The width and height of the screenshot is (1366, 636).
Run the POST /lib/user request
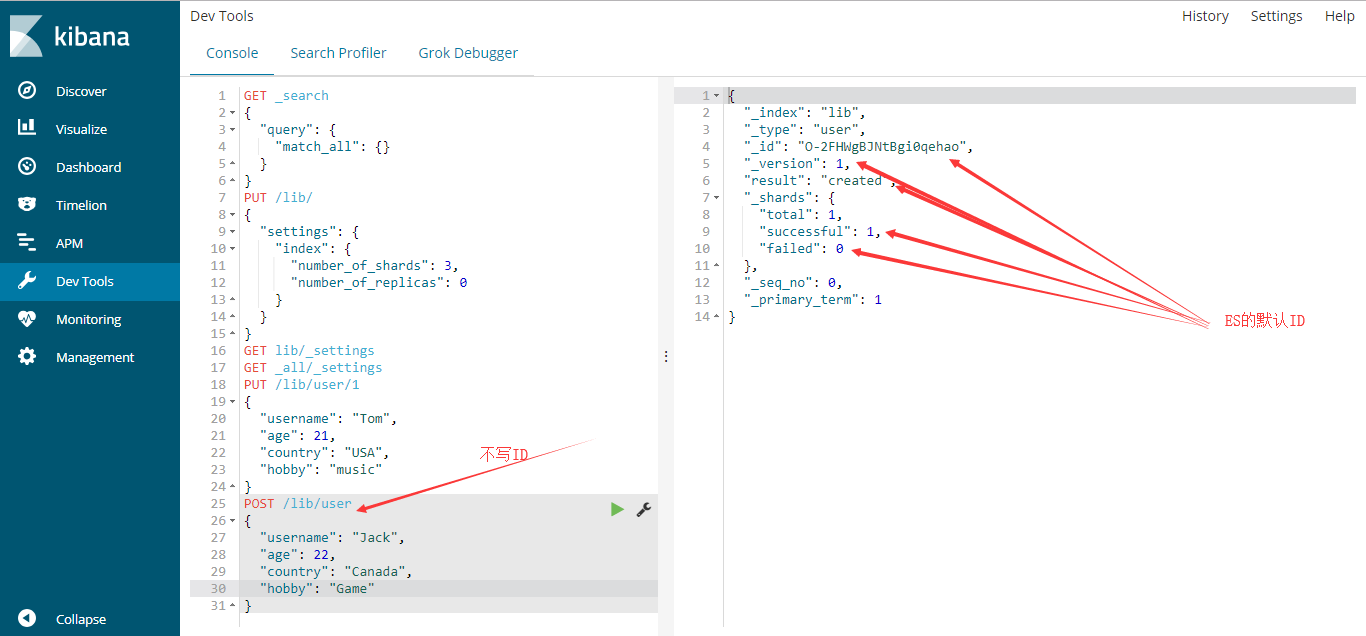coord(617,510)
